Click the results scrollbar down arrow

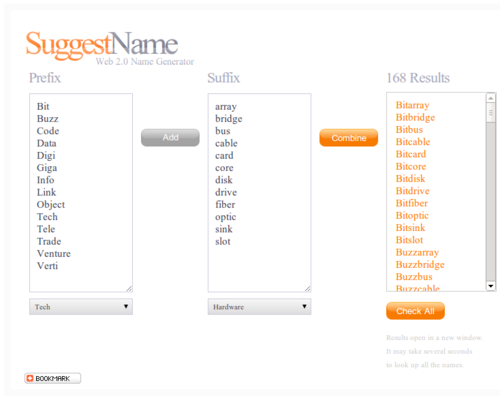coord(491,286)
